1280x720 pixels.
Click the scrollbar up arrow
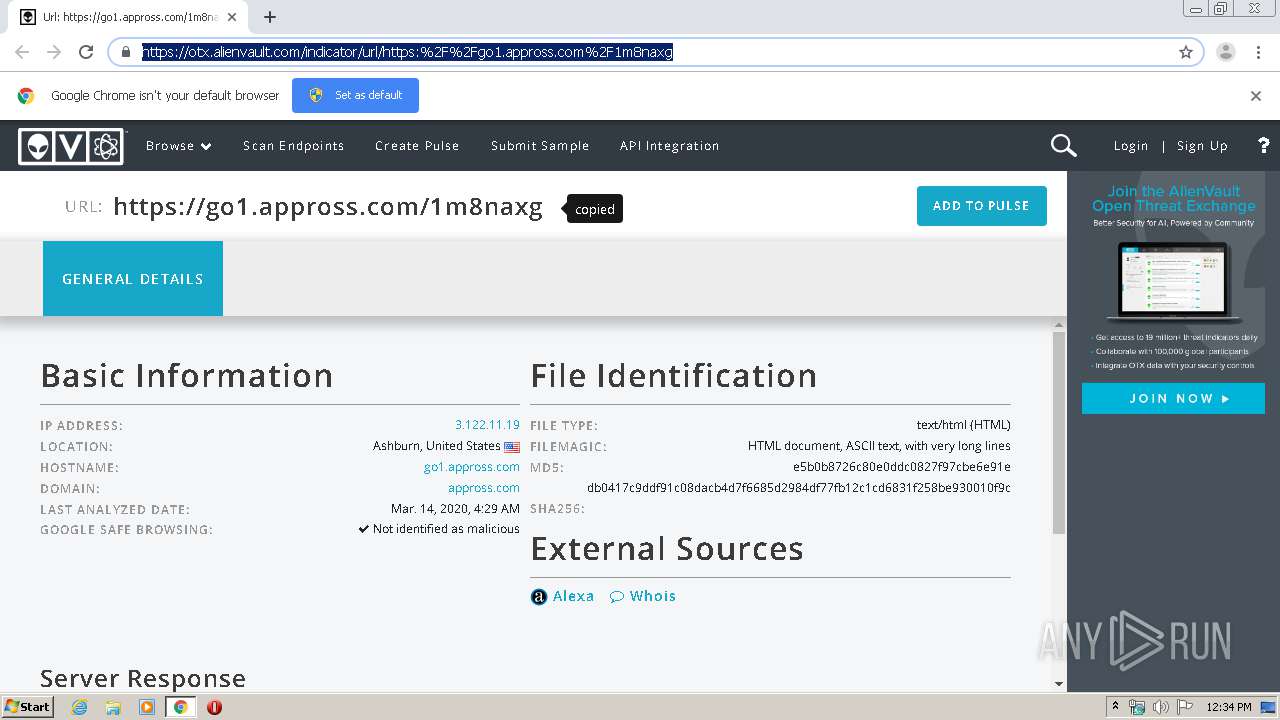[x=1059, y=325]
